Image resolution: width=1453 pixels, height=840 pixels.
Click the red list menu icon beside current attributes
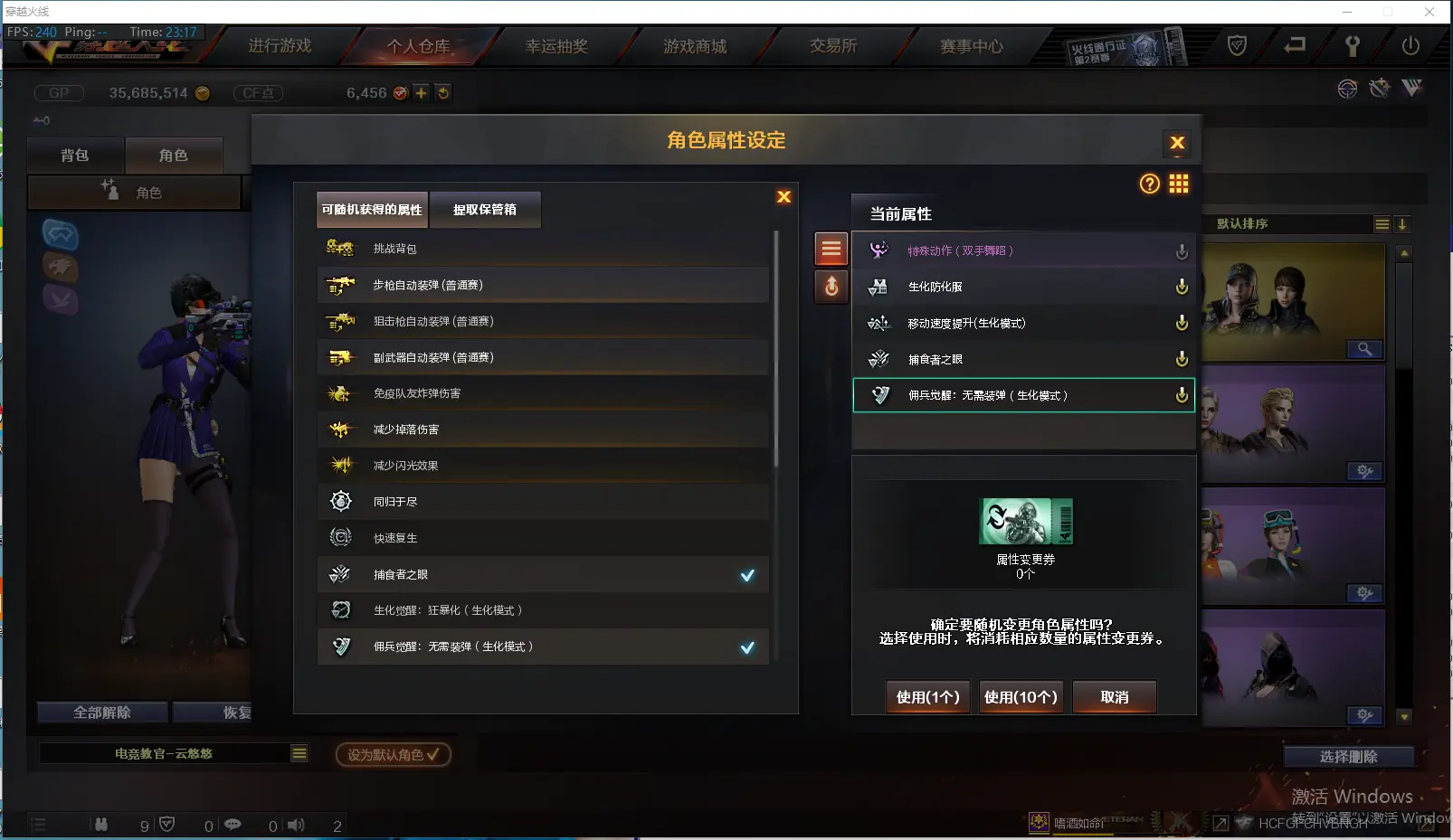[831, 249]
